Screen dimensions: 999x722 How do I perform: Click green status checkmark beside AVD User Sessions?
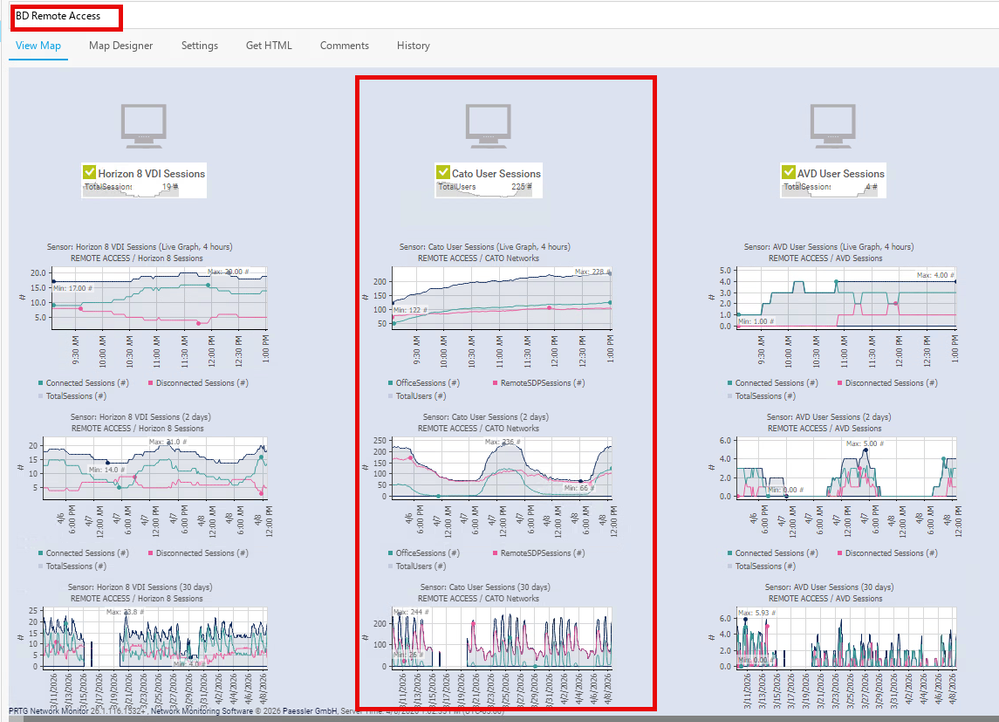pyautogui.click(x=788, y=173)
